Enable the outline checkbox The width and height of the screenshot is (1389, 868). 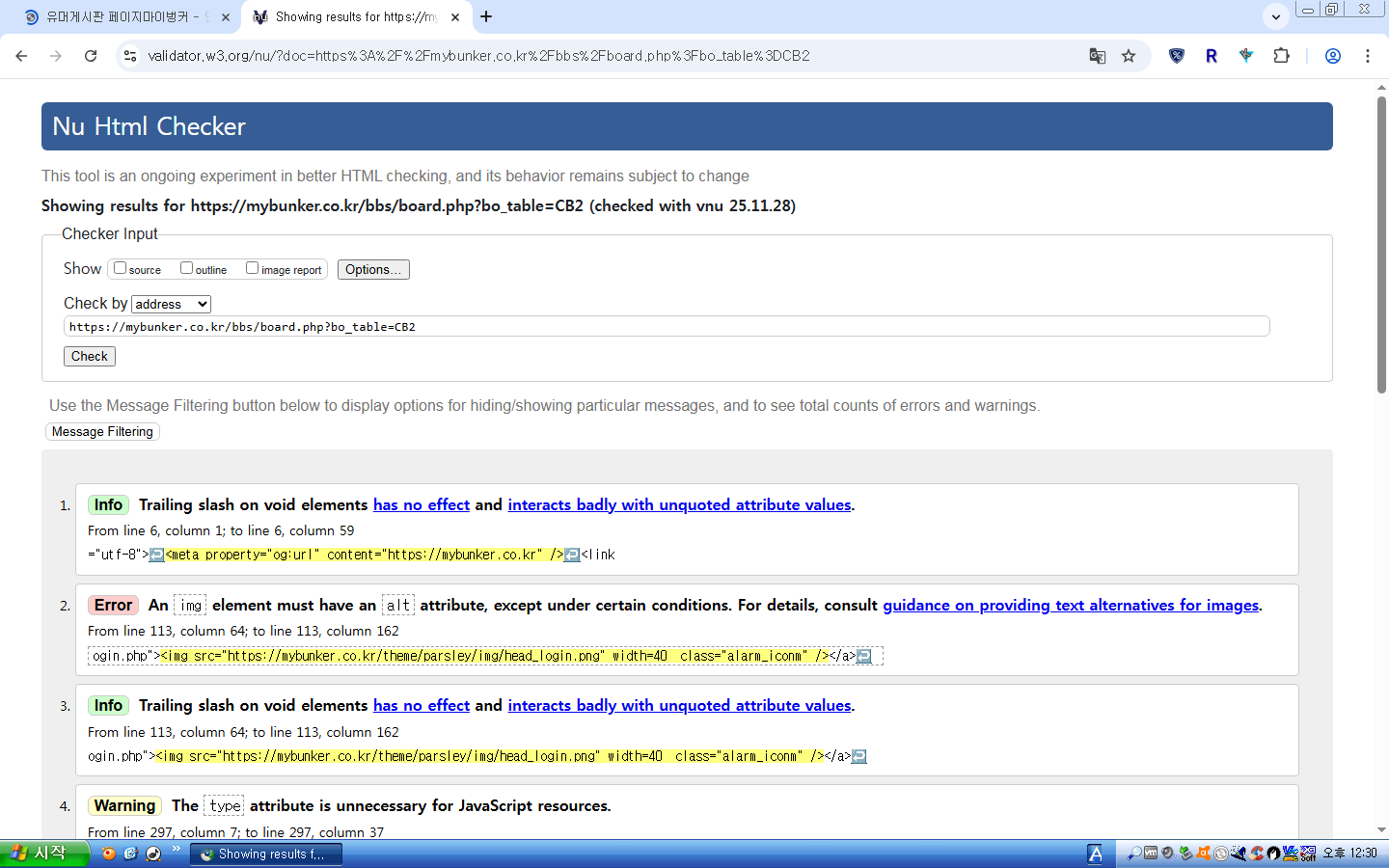pyautogui.click(x=187, y=268)
